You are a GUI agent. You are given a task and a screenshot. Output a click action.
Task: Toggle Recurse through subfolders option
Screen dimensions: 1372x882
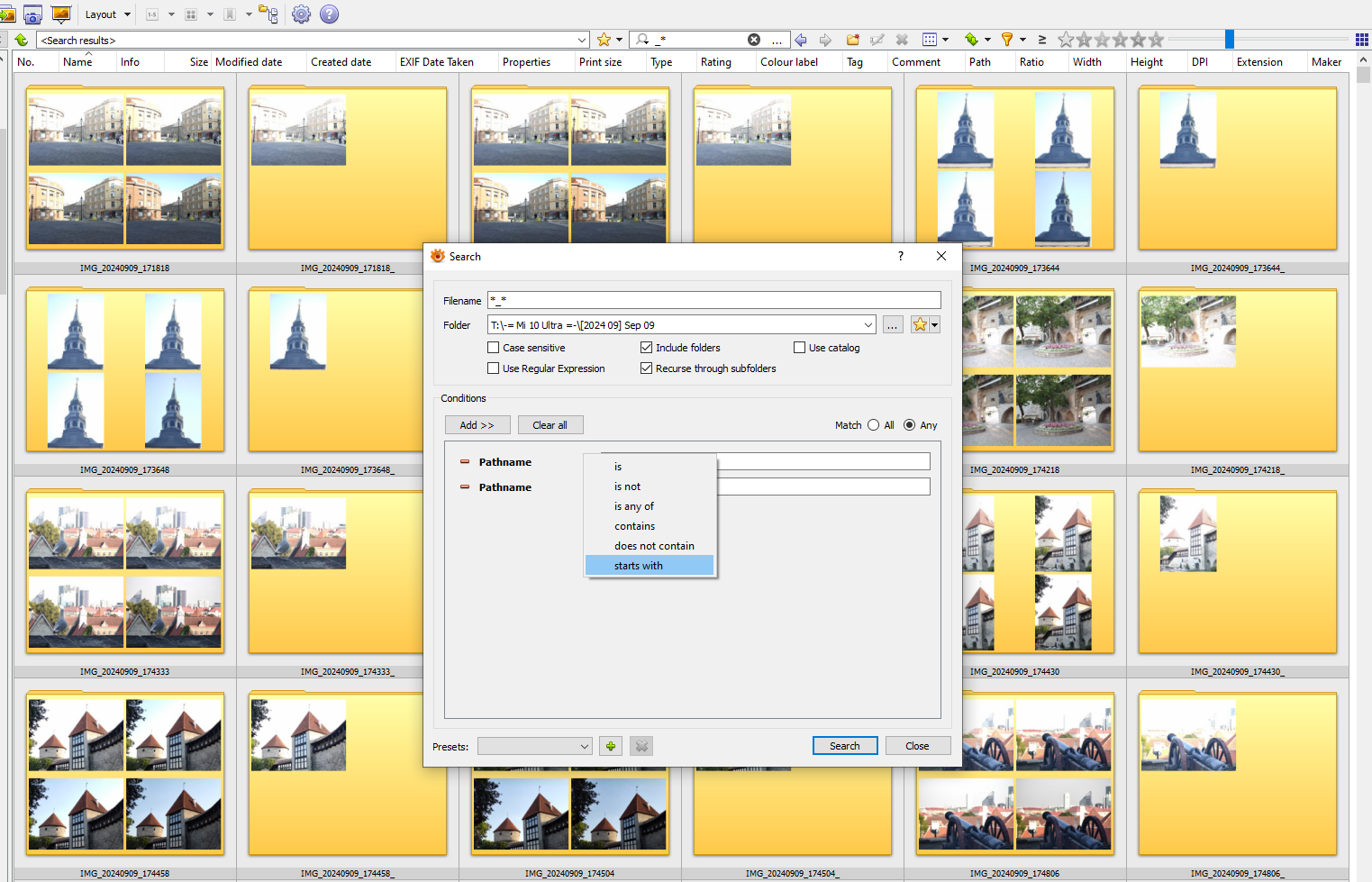(646, 368)
